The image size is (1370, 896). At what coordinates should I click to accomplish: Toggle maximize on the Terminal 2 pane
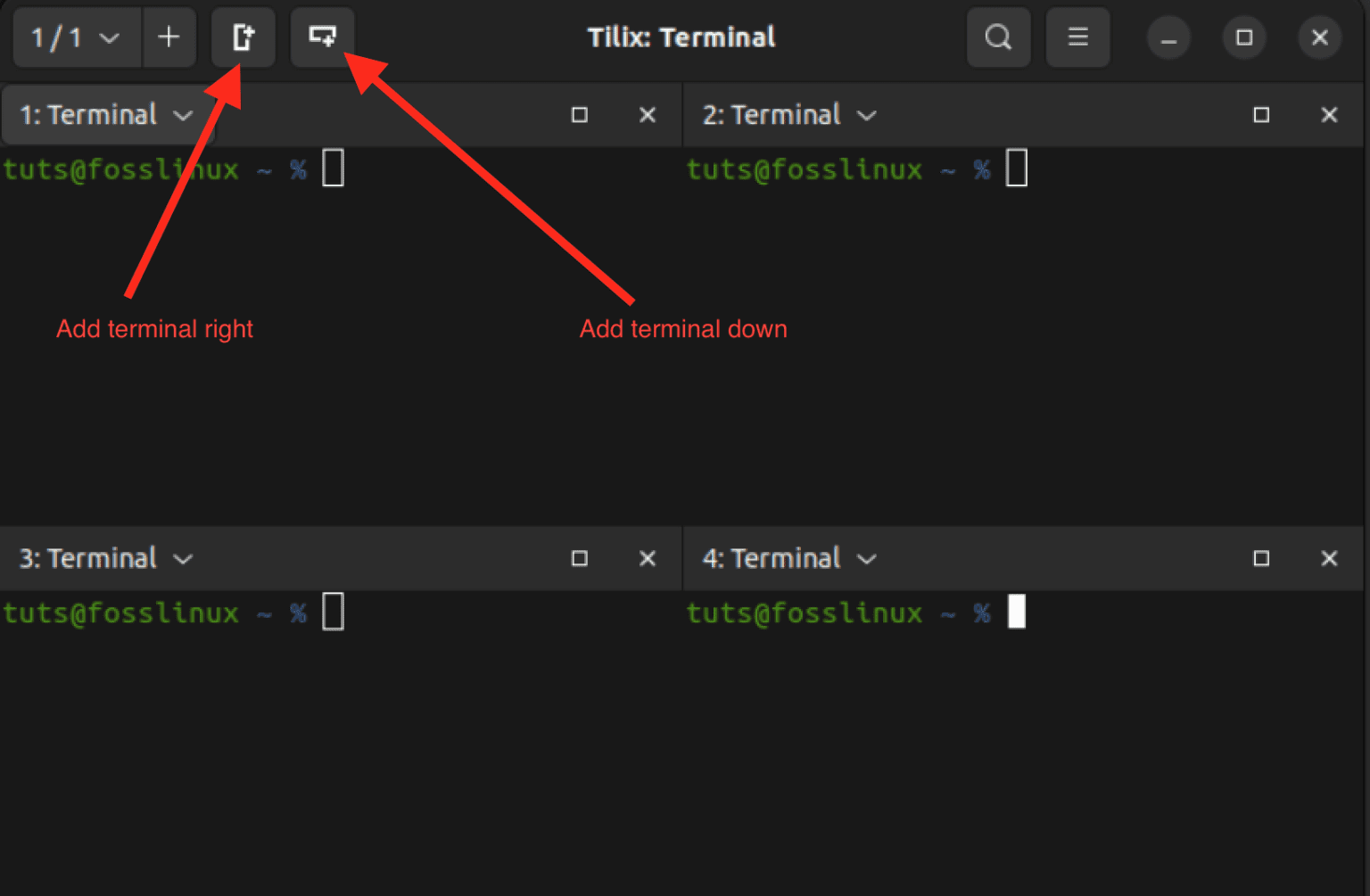[1261, 114]
